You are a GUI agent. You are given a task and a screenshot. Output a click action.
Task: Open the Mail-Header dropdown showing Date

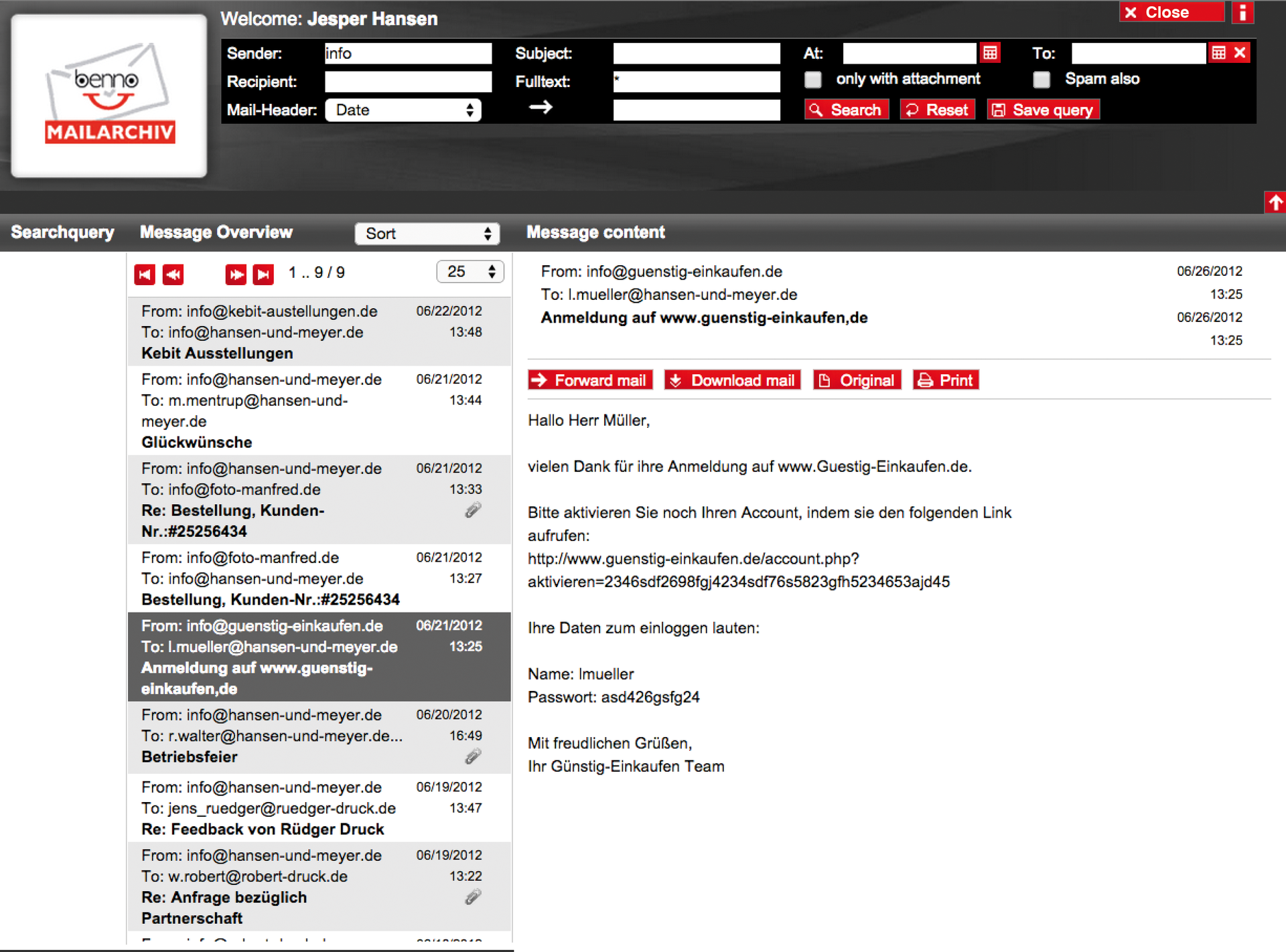pyautogui.click(x=403, y=109)
